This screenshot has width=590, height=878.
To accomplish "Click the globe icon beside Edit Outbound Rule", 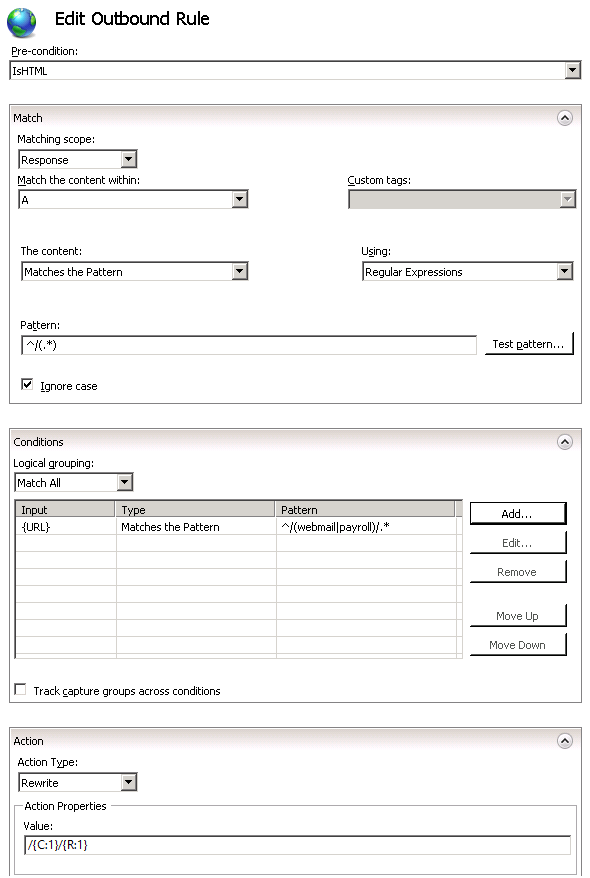I will [x=22, y=20].
